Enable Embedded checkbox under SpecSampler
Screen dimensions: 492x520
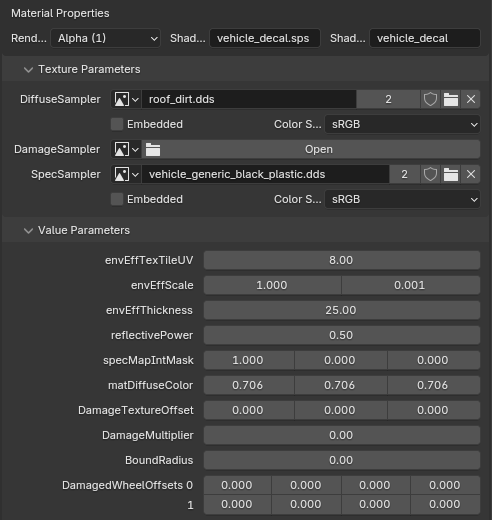point(117,199)
